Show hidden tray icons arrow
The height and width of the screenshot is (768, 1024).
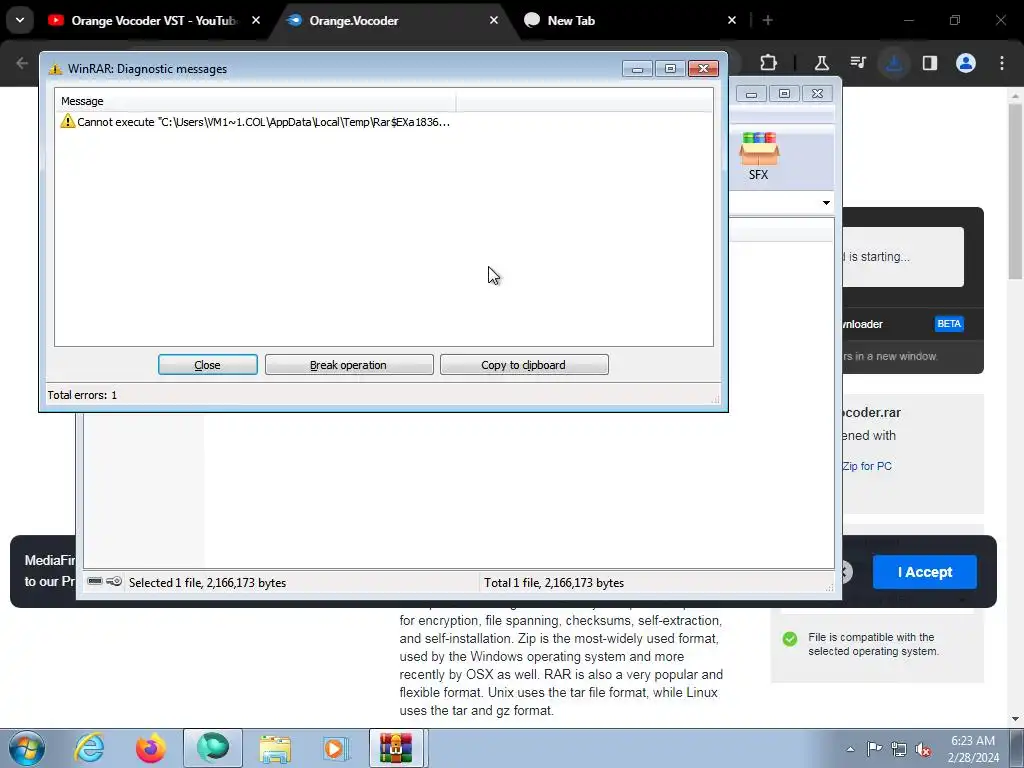(x=850, y=749)
